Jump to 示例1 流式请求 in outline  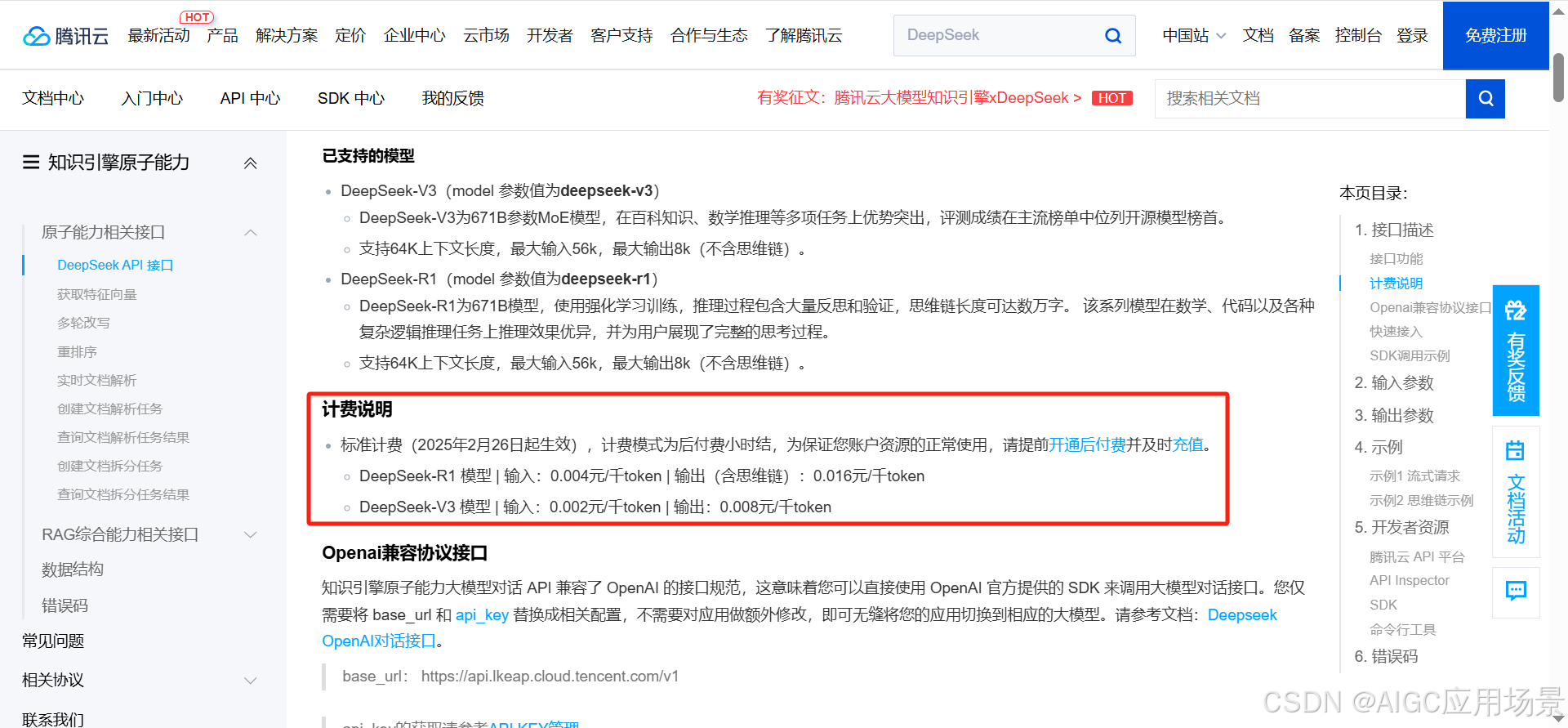[x=1414, y=476]
